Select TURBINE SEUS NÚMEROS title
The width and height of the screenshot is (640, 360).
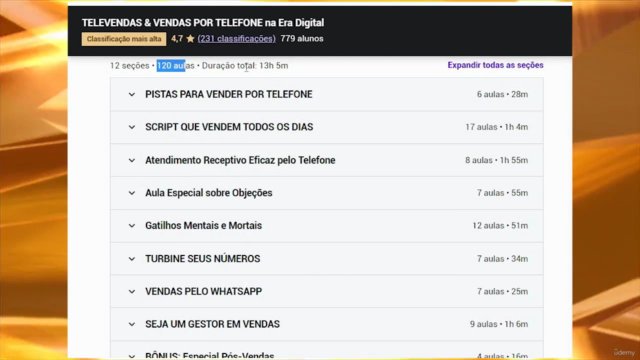[x=202, y=258]
